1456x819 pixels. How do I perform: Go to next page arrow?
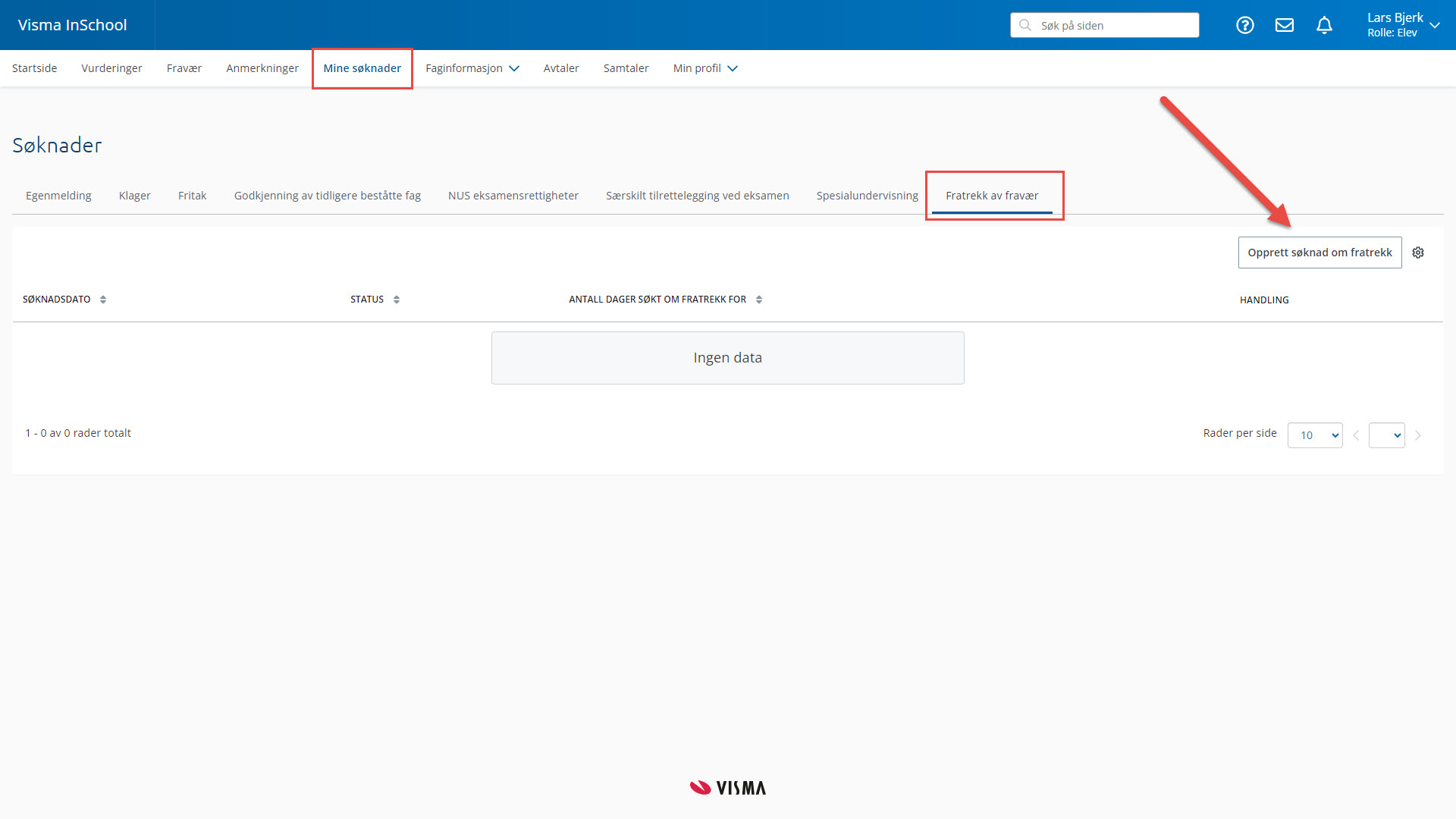(x=1418, y=435)
